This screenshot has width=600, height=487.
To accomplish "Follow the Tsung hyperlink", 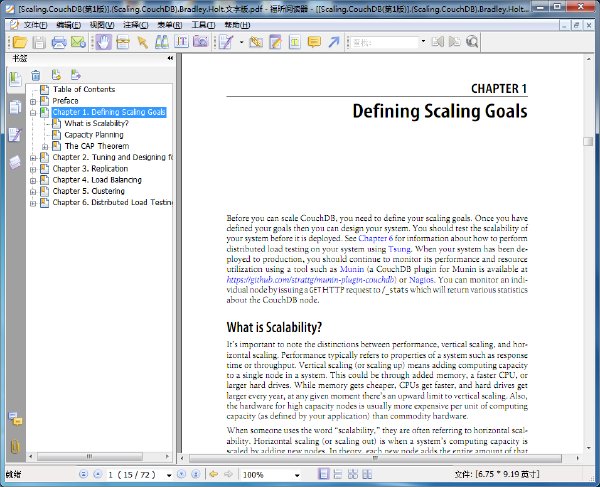I will tap(399, 249).
